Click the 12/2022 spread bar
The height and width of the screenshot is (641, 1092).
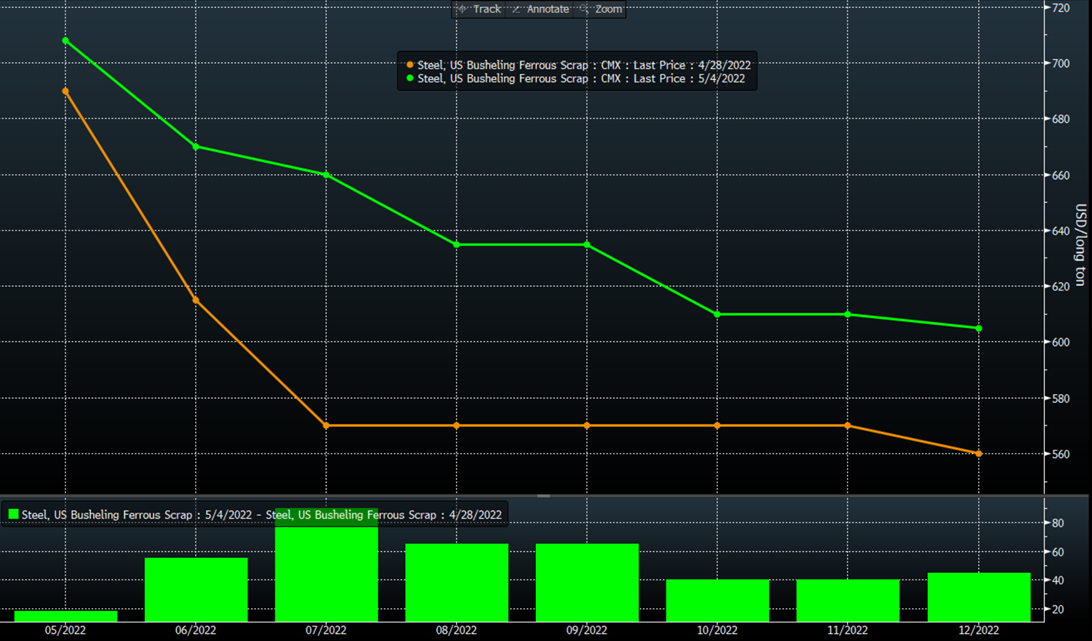(x=978, y=596)
